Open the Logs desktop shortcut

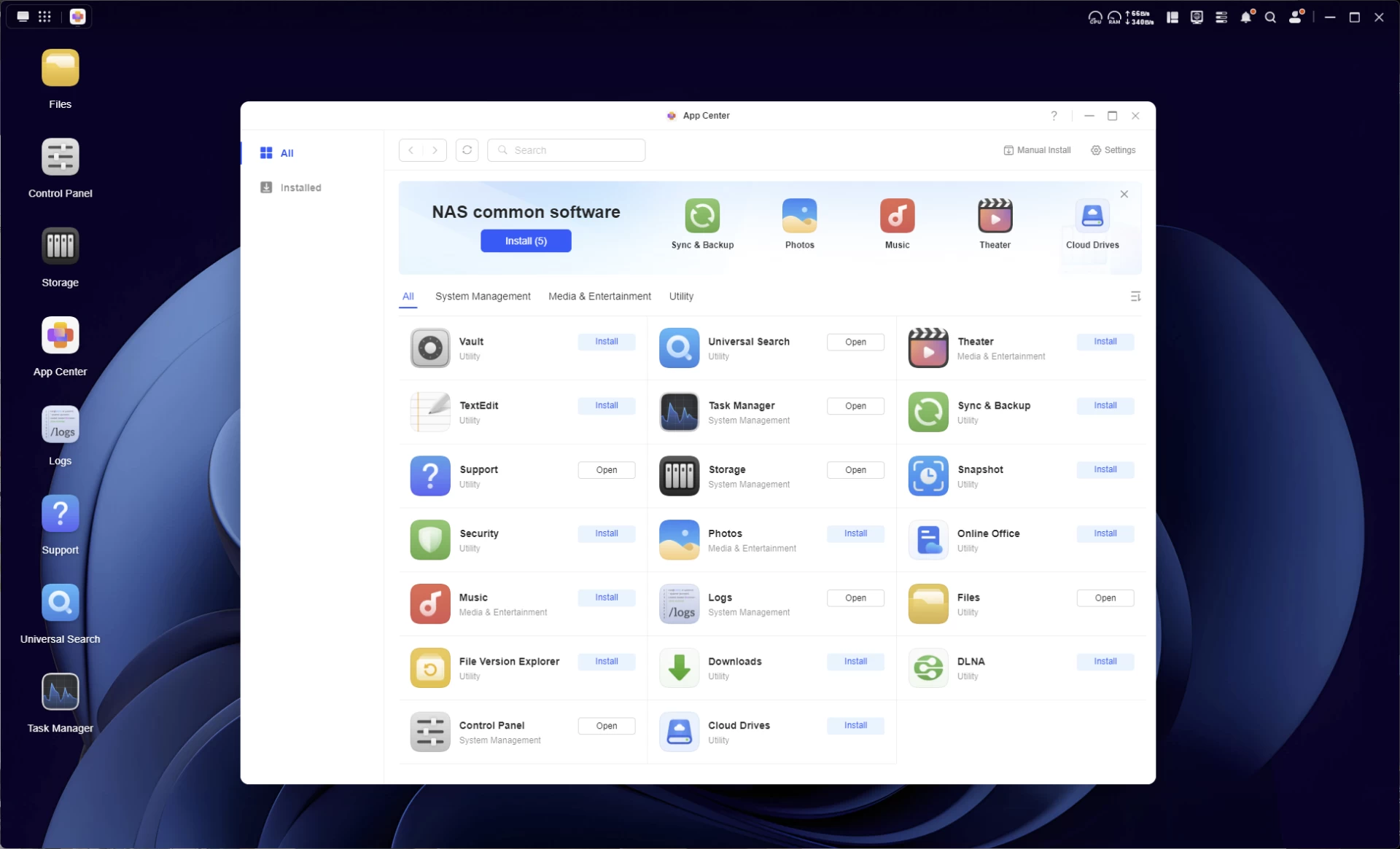click(x=60, y=424)
